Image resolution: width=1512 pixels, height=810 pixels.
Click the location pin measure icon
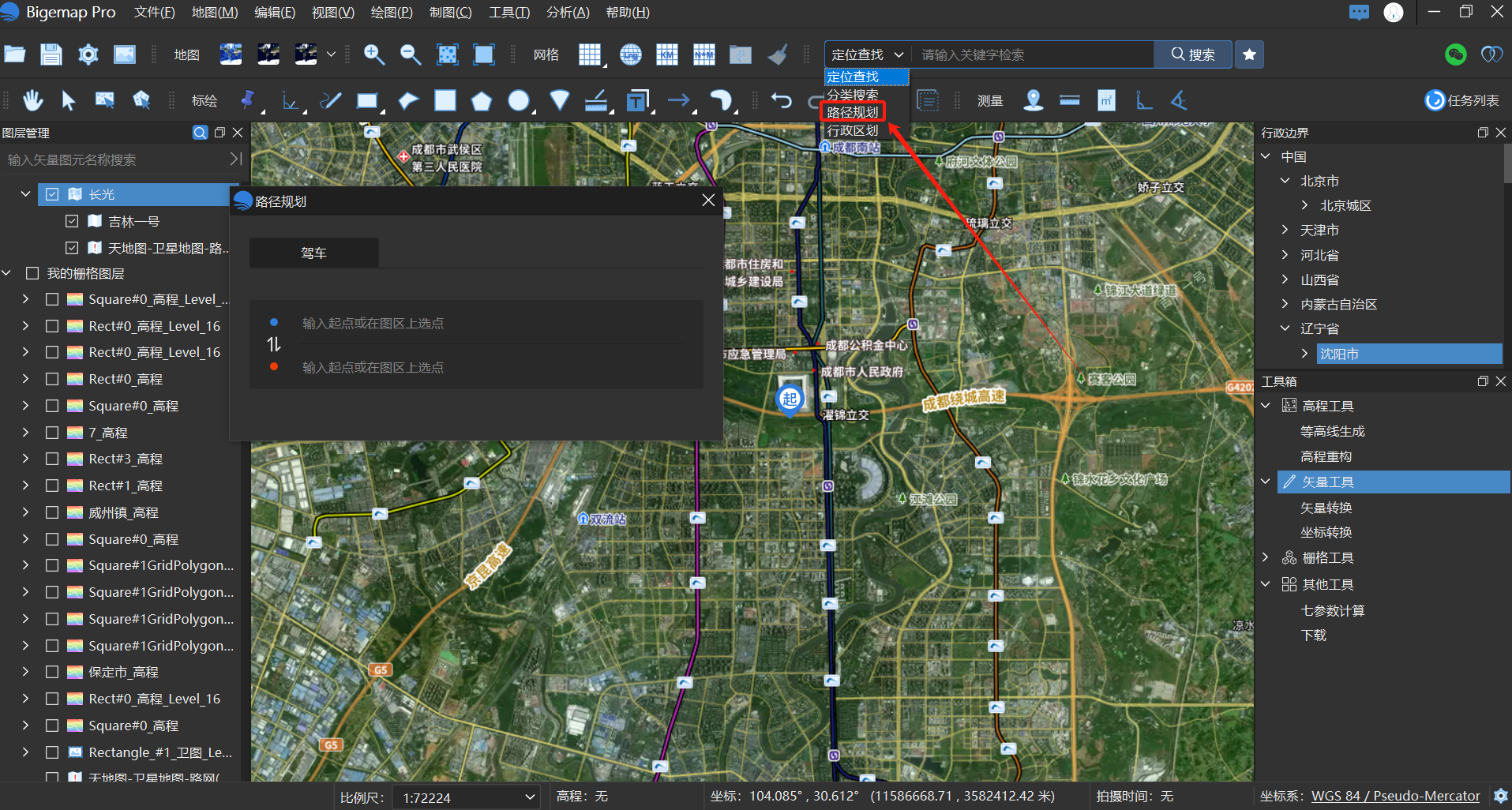pyautogui.click(x=1033, y=100)
